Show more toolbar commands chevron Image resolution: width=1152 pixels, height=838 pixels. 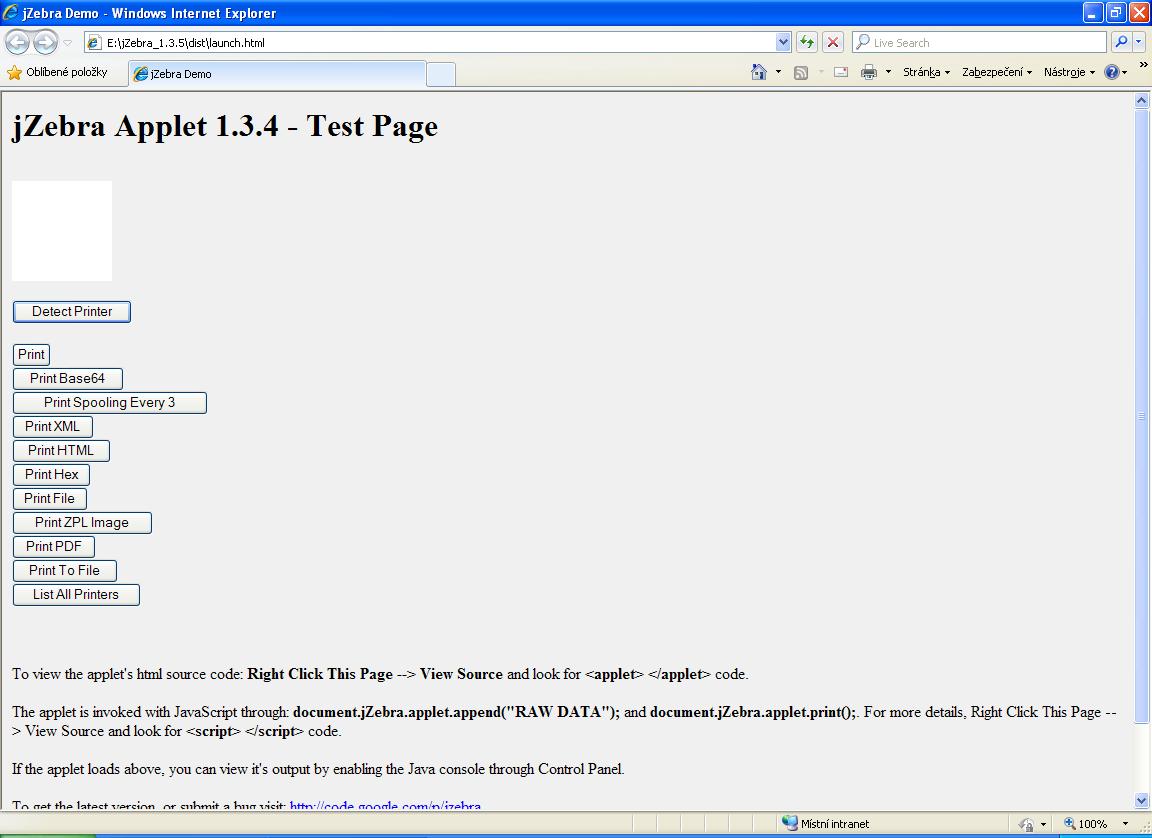(x=1143, y=65)
